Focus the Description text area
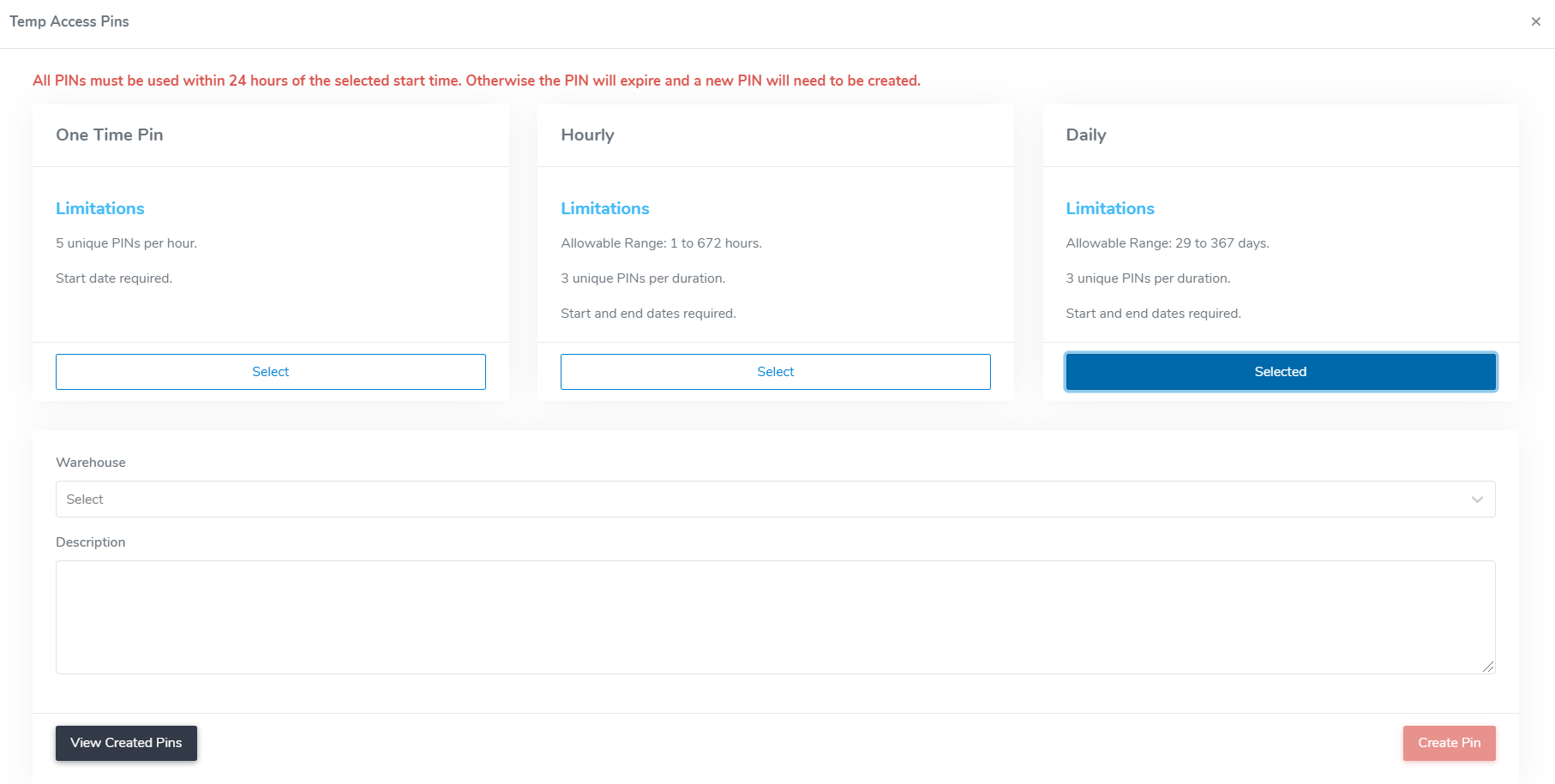The height and width of the screenshot is (784, 1555). 775,617
